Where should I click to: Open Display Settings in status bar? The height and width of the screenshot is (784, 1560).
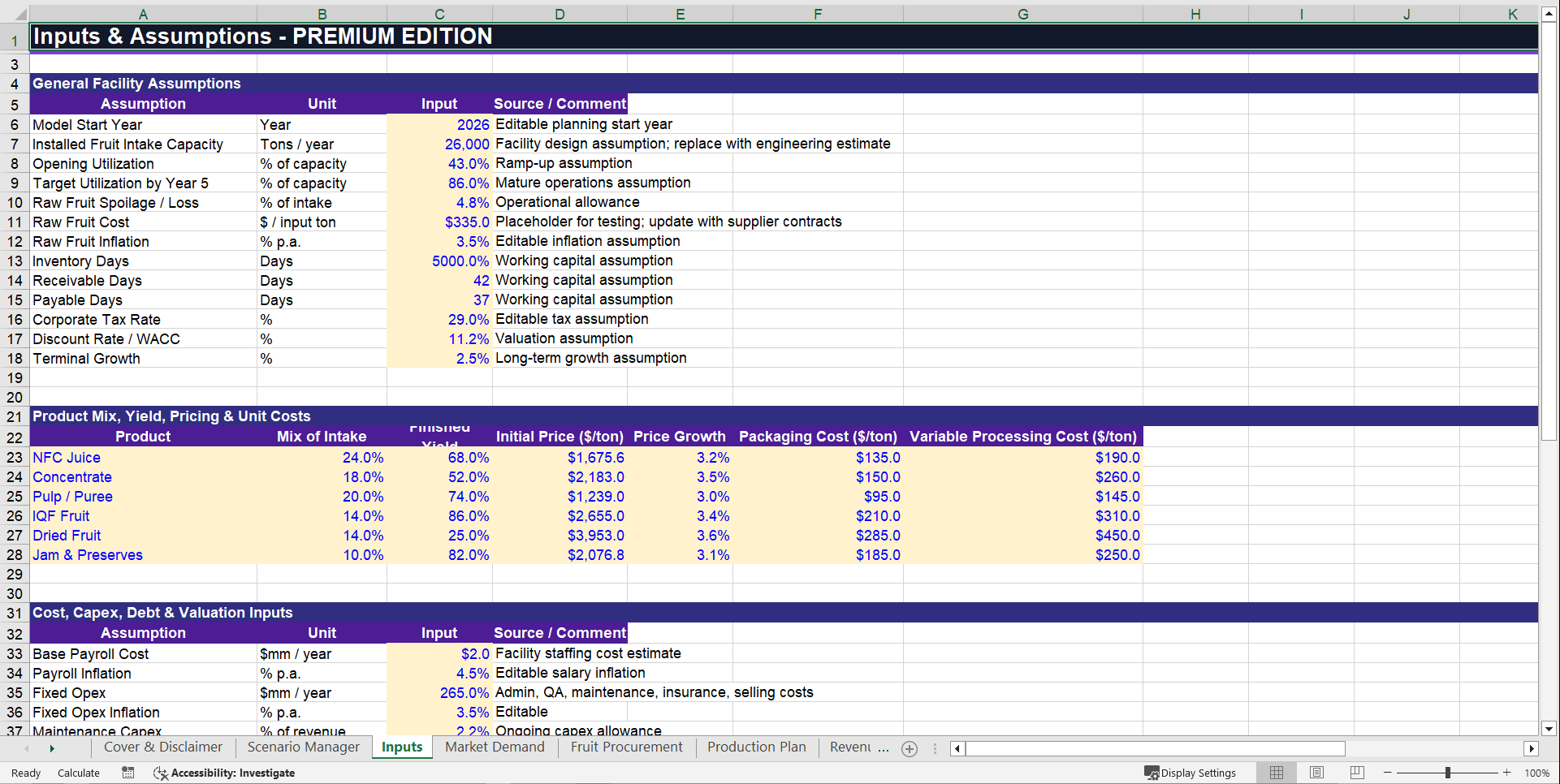tap(1190, 773)
